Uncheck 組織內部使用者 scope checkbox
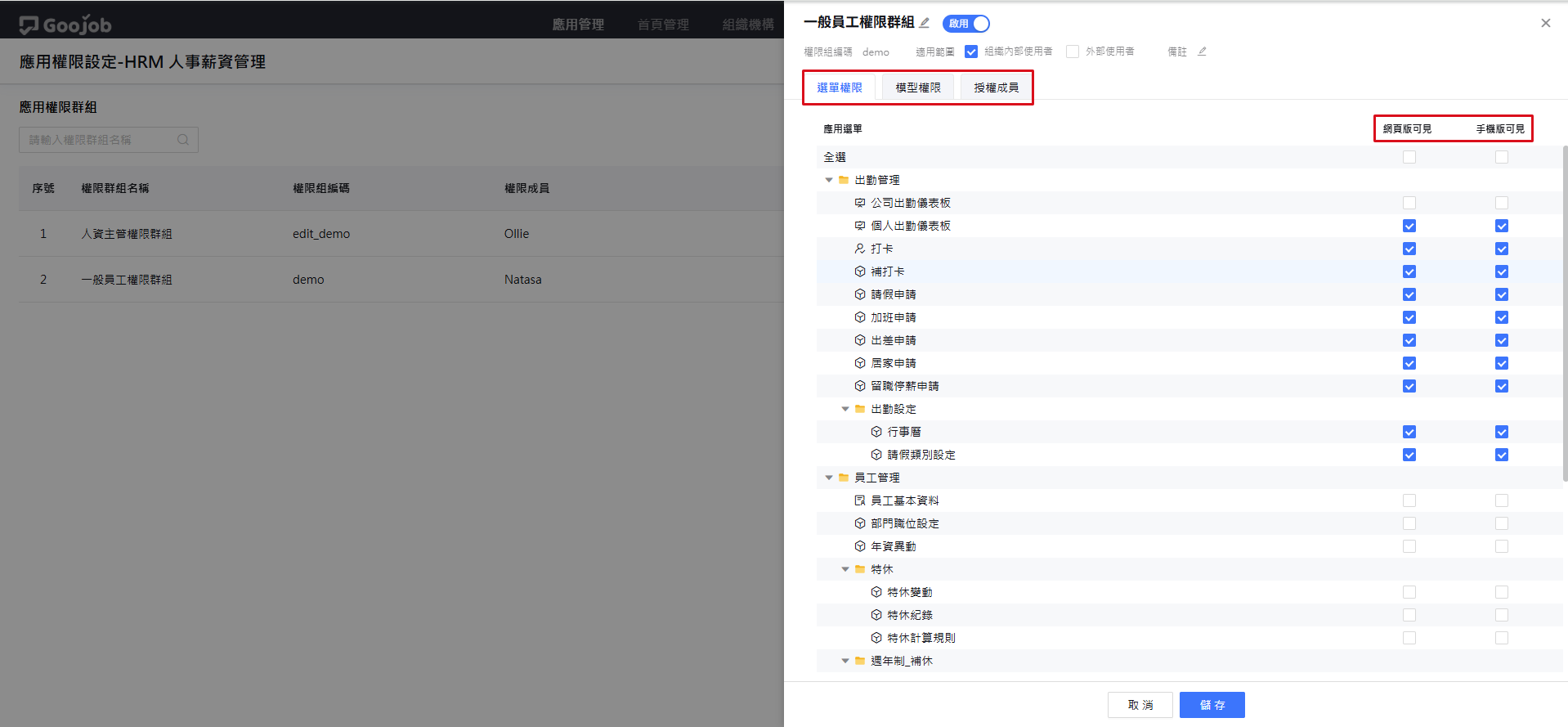The image size is (1568, 727). (971, 52)
